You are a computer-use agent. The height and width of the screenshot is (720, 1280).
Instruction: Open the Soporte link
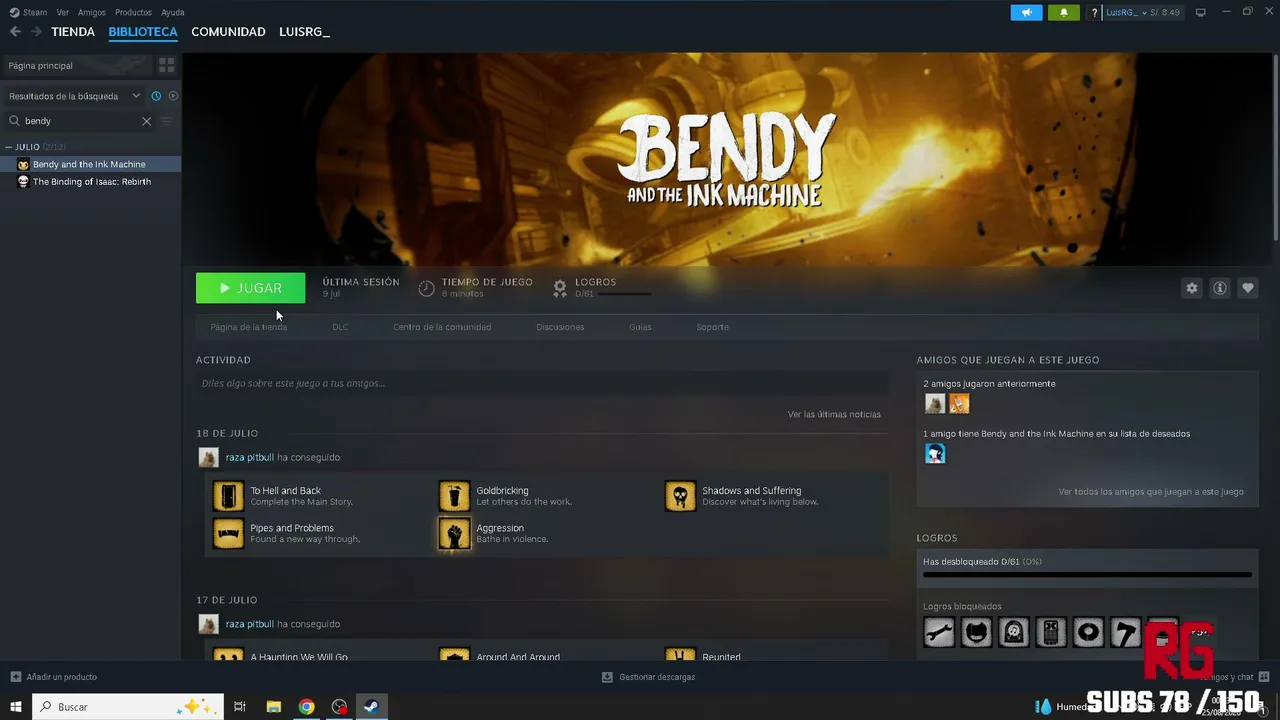tap(713, 327)
